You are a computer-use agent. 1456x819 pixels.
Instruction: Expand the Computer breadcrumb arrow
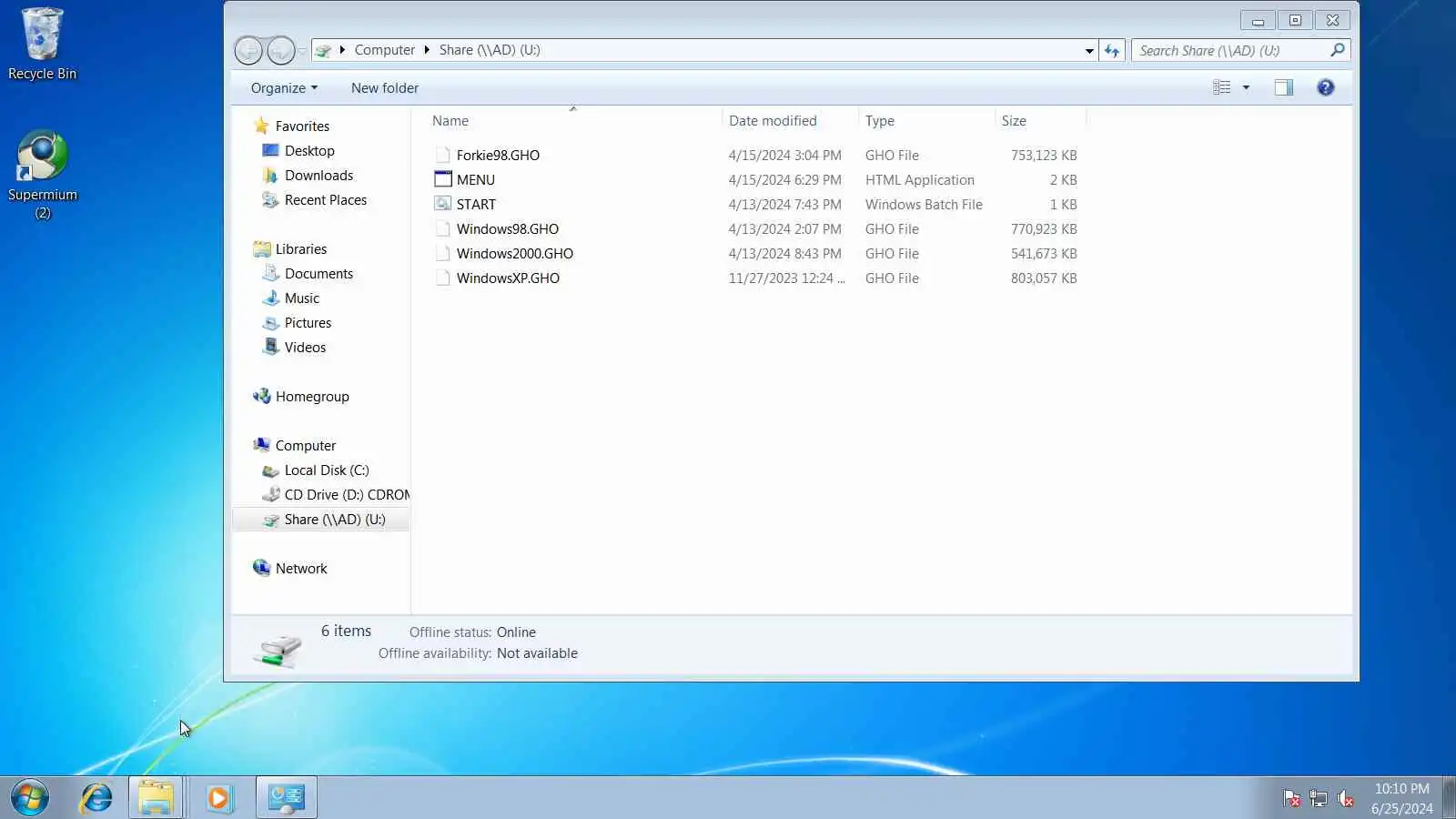pos(427,50)
